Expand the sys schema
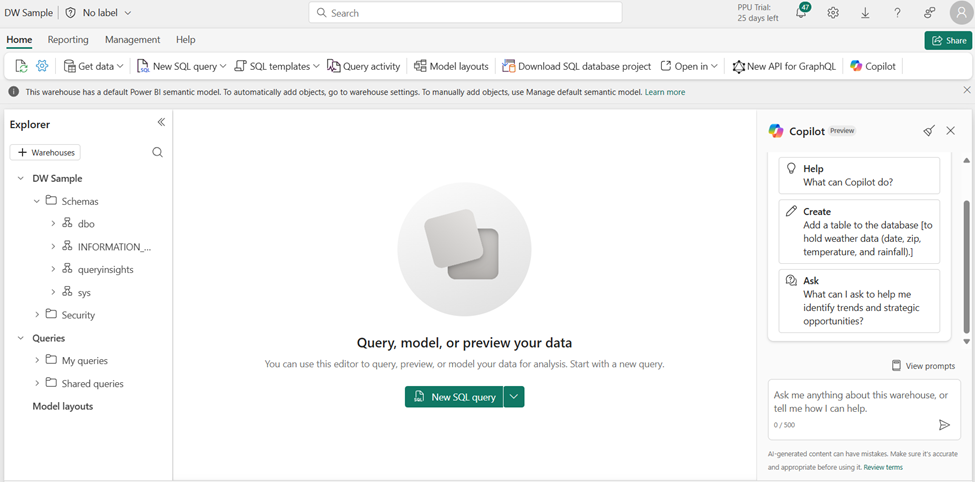The image size is (975, 482). pos(53,292)
